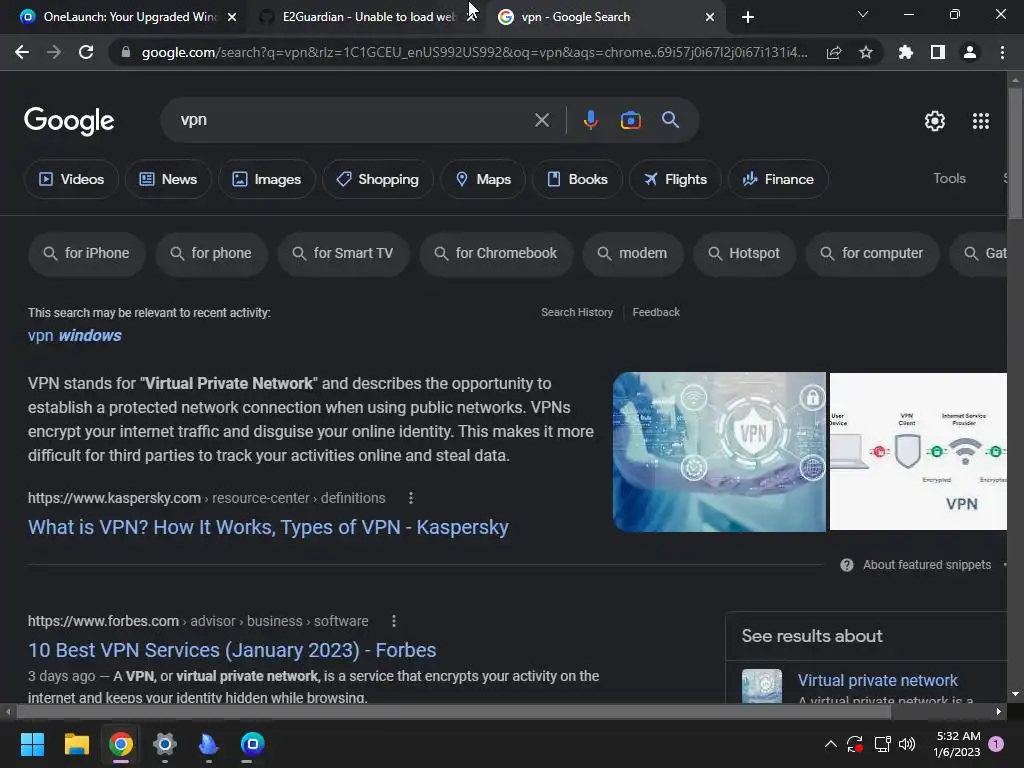This screenshot has height=768, width=1024.
Task: Toggle the Chrome side panel
Action: click(x=938, y=52)
